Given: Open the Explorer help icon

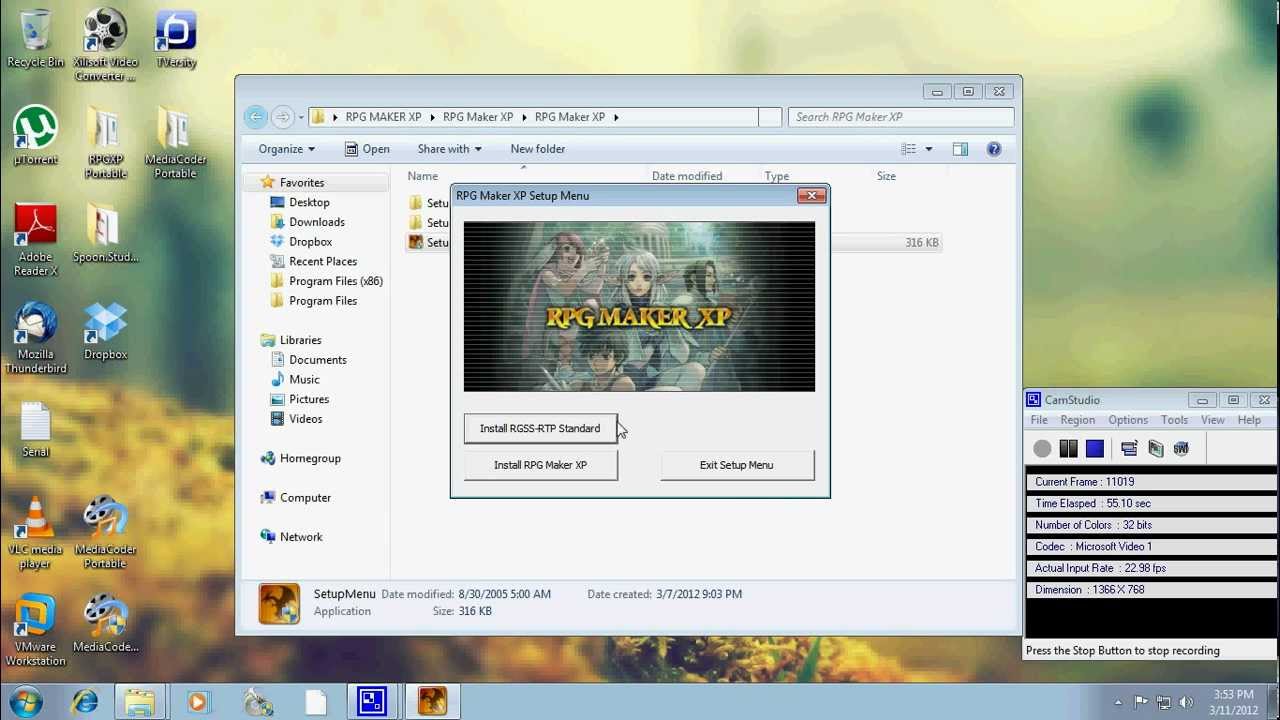Looking at the screenshot, I should (x=993, y=149).
